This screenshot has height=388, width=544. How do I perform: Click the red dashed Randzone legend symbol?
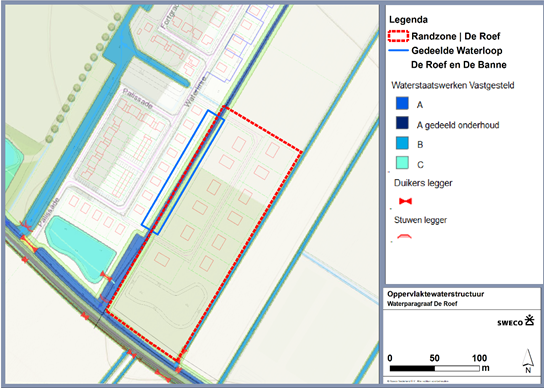coord(398,36)
